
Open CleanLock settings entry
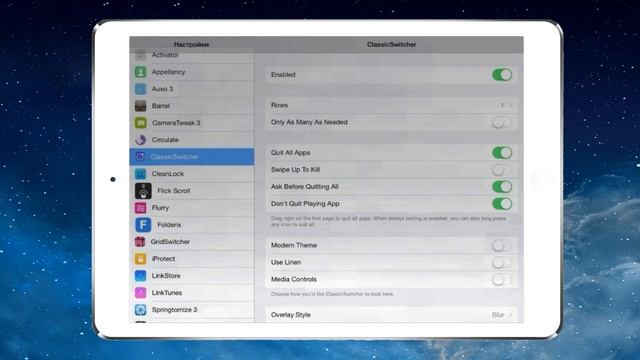pos(192,174)
